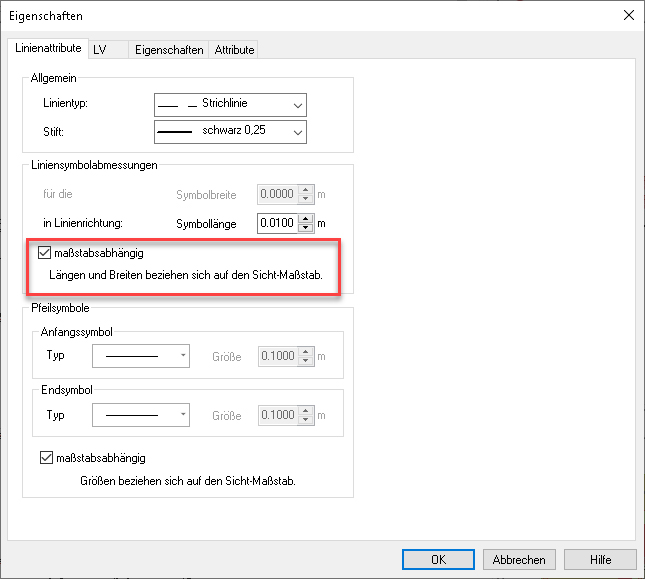645x579 pixels.
Task: Switch to the Linienattribute tab
Action: 48,49
